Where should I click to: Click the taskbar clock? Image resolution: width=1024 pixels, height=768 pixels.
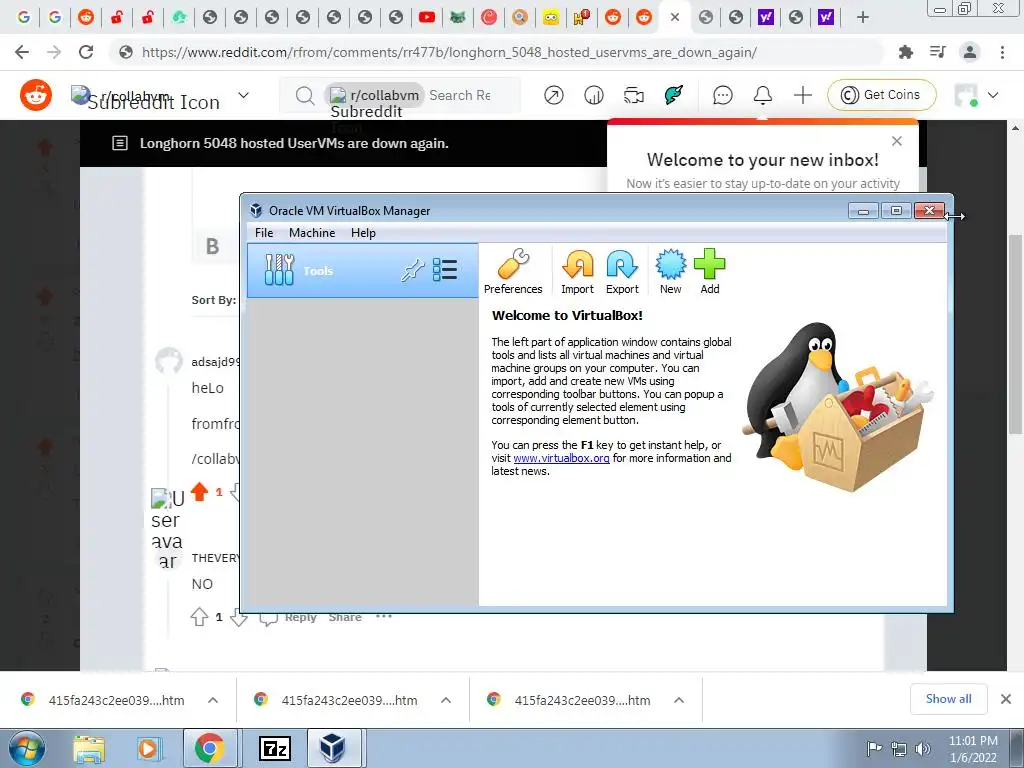click(973, 749)
